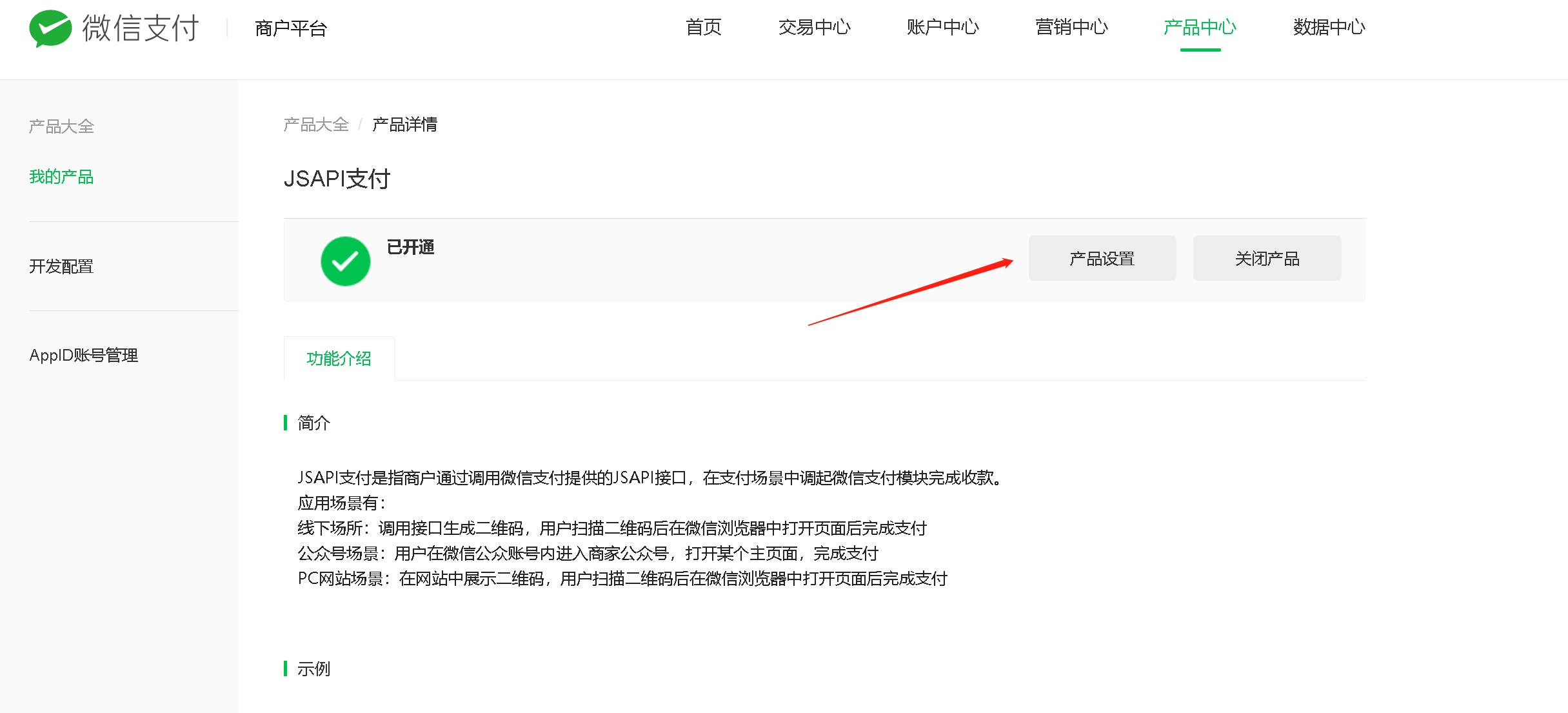Select the 产品中心 navigation item
The image size is (1568, 713).
point(1200,27)
